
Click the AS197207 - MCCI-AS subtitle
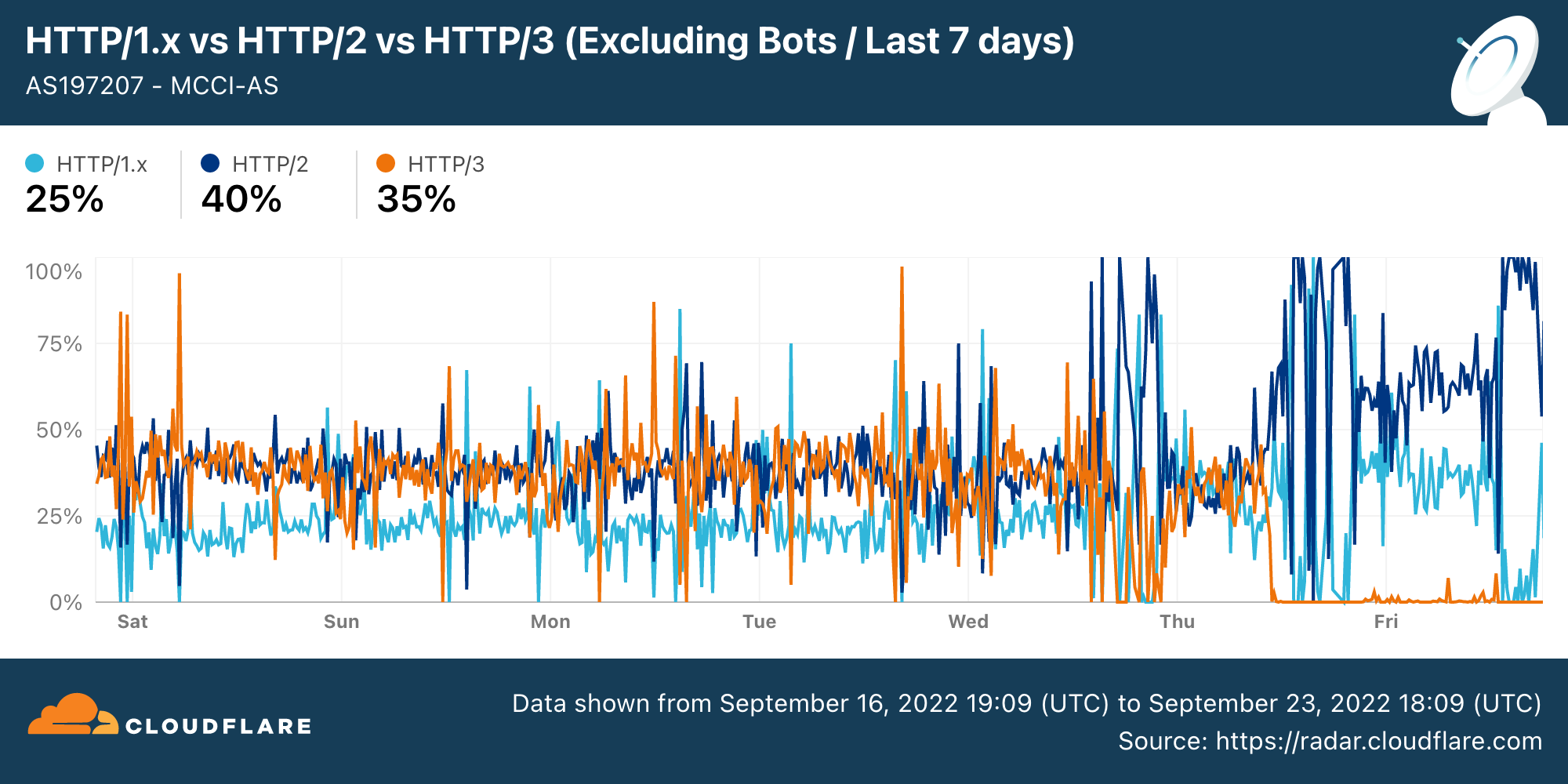[152, 85]
